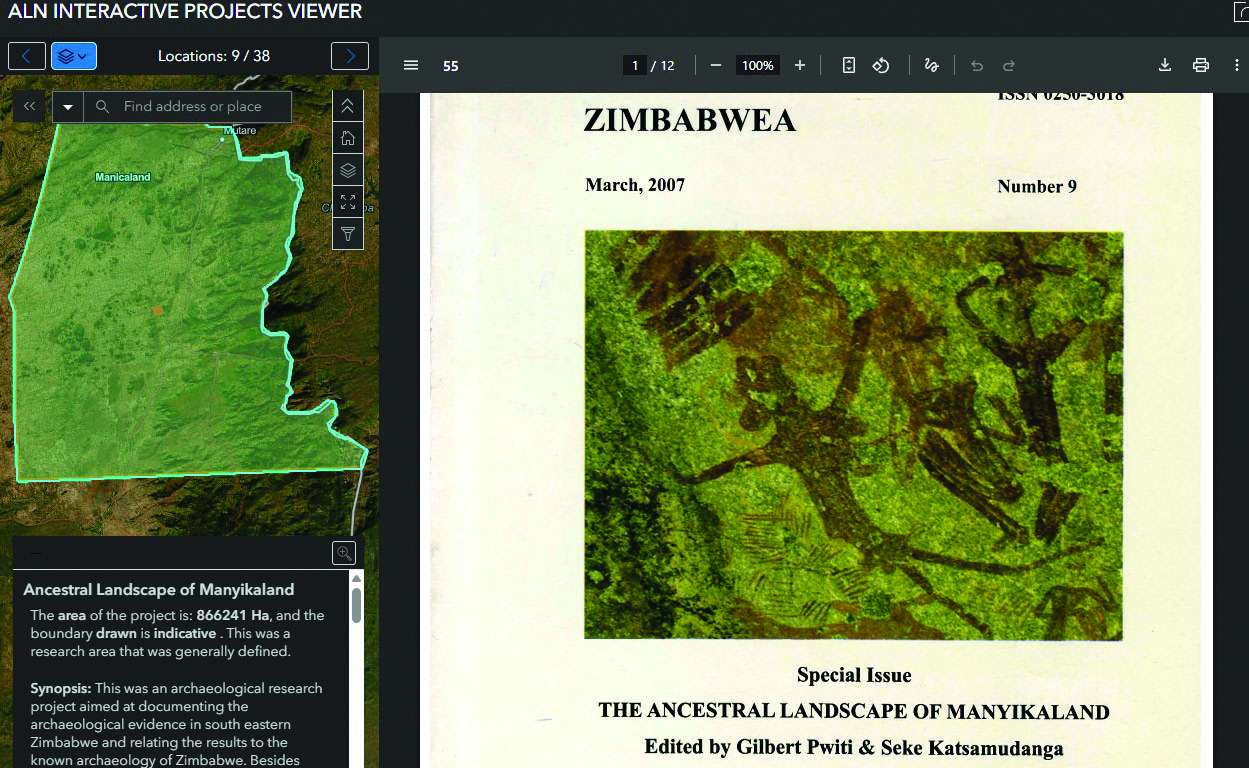
Task: Toggle the PDF sidebar menu
Action: point(410,65)
